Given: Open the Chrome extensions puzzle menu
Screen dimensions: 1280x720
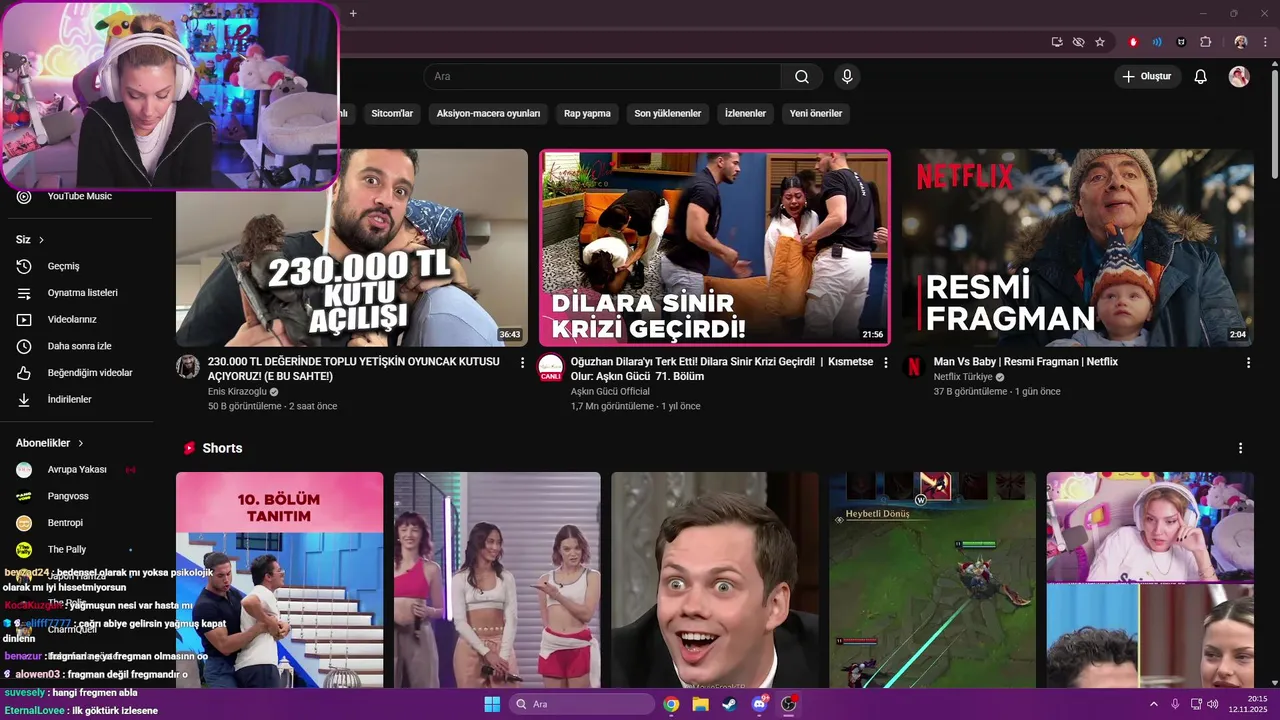Looking at the screenshot, I should point(1205,42).
